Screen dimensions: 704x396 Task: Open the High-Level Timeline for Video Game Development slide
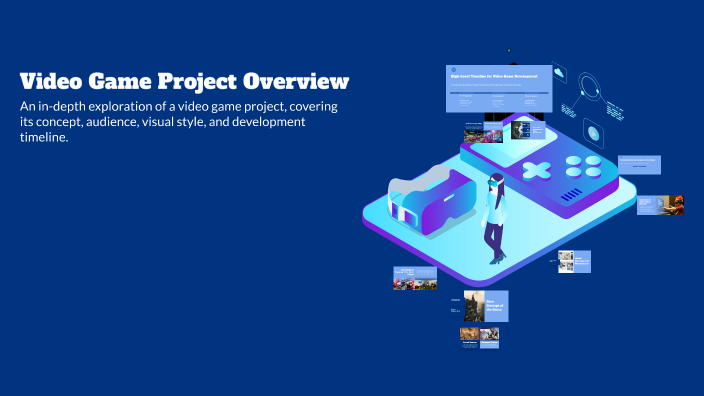point(499,88)
